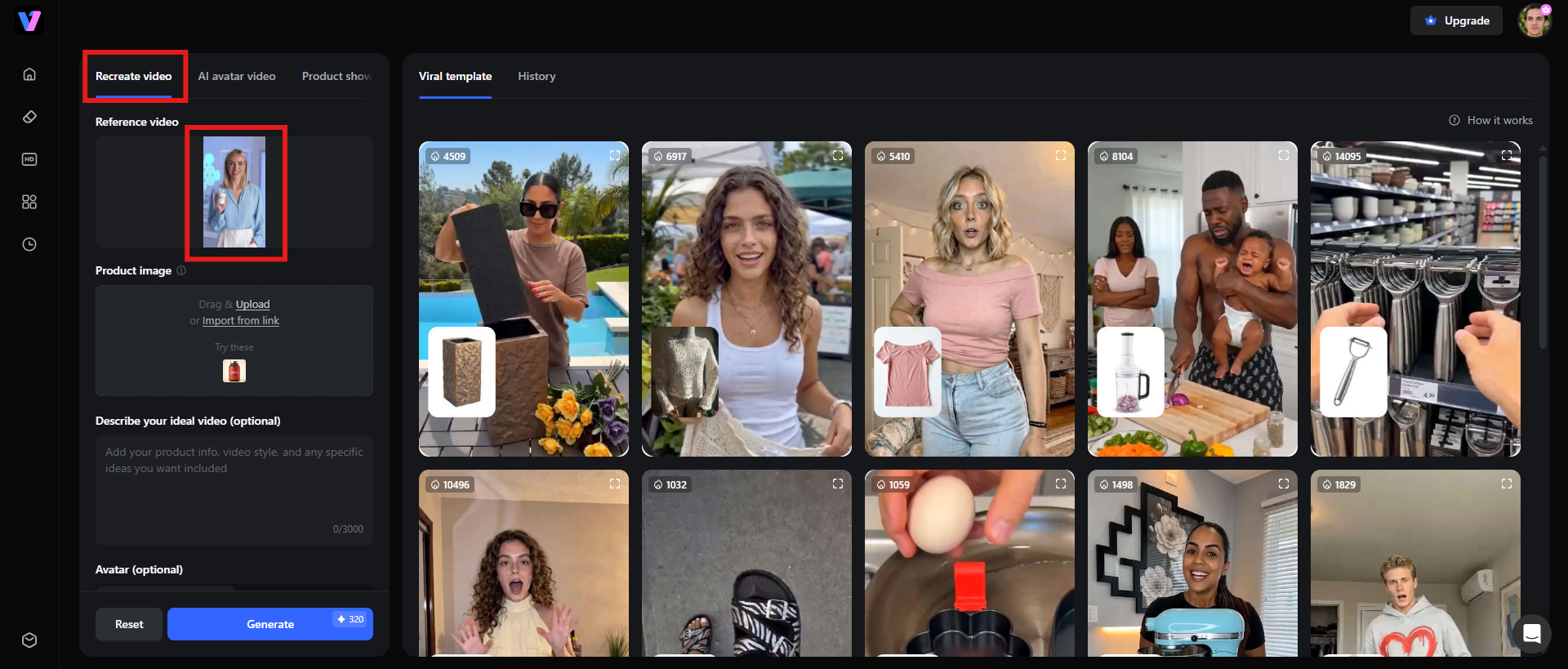Select the zebra sandals template
Viewport: 1568px width, 669px height.
[746, 563]
